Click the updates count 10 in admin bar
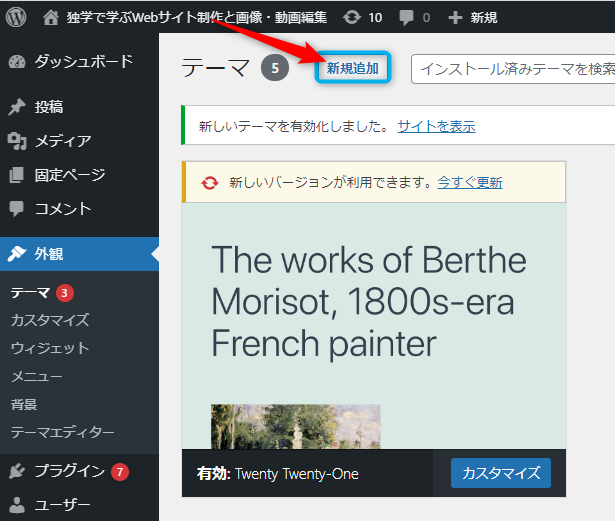The image size is (615, 521). [x=375, y=18]
